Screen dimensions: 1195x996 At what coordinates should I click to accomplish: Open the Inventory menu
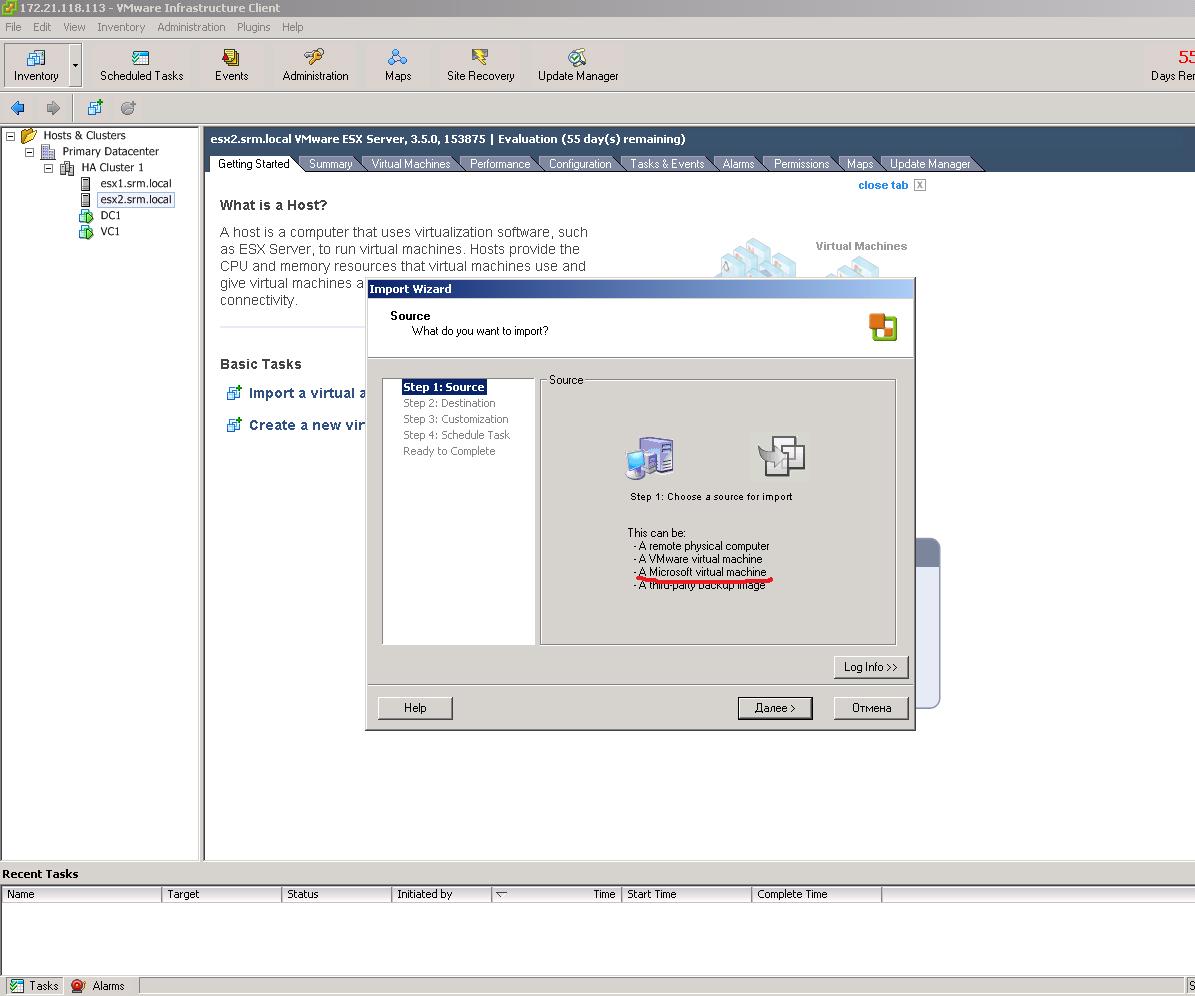click(x=120, y=27)
